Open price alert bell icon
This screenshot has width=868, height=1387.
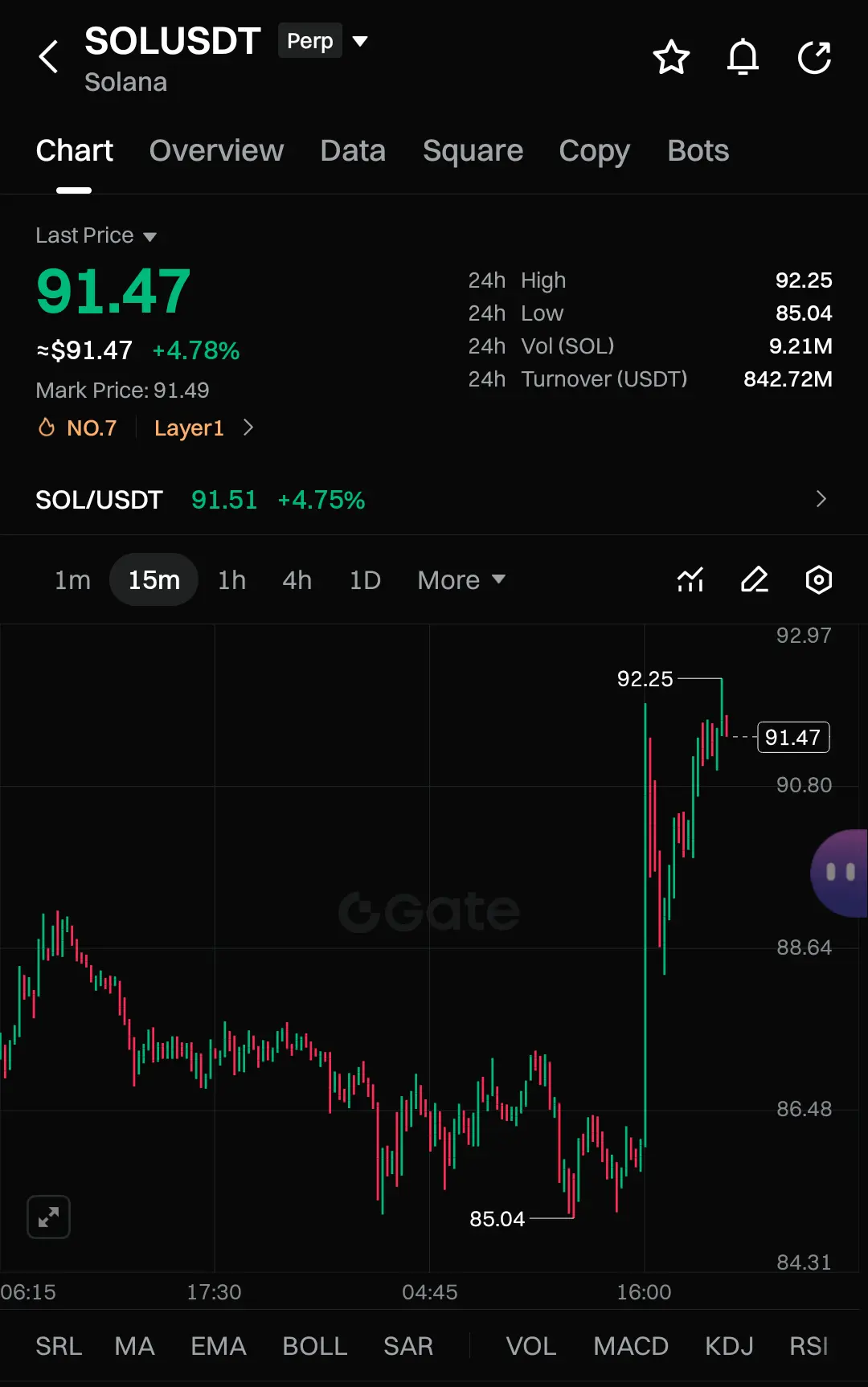pyautogui.click(x=743, y=57)
